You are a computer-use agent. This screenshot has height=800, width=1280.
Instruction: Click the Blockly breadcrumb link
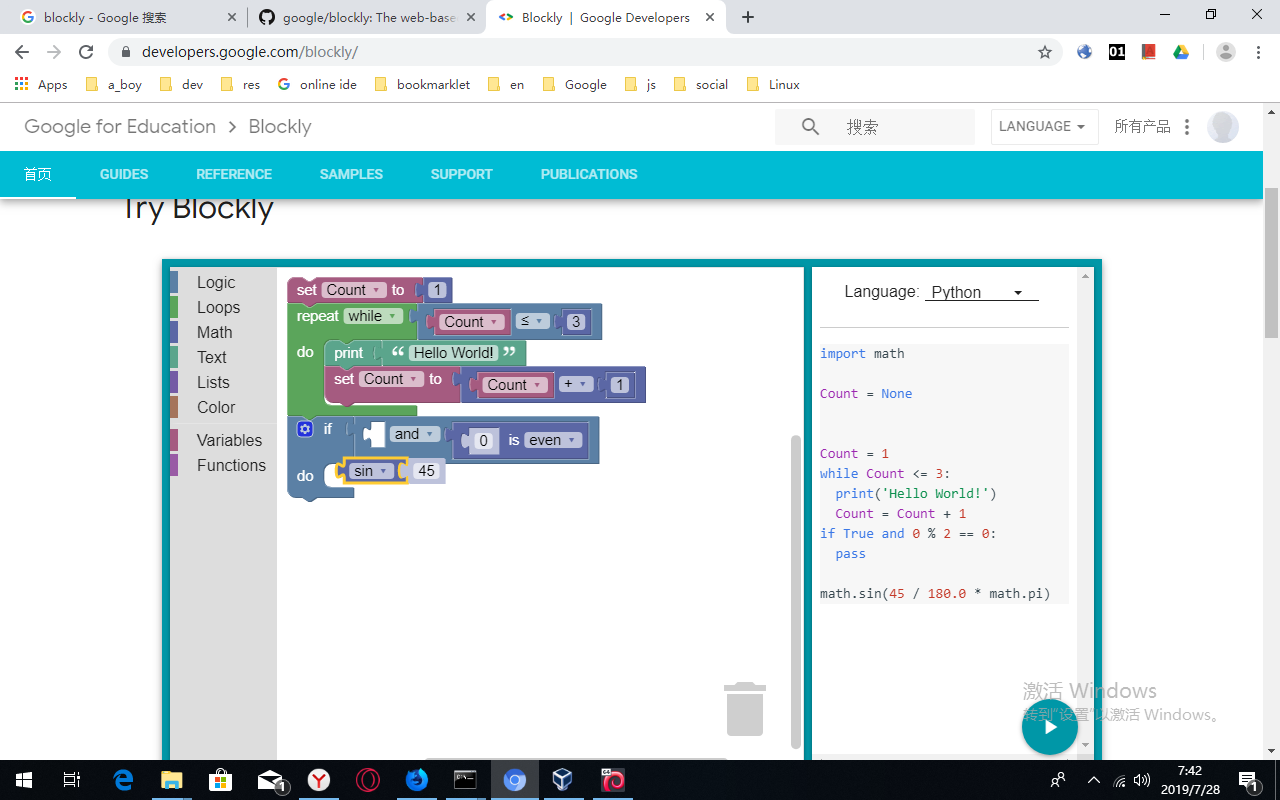tap(280, 127)
